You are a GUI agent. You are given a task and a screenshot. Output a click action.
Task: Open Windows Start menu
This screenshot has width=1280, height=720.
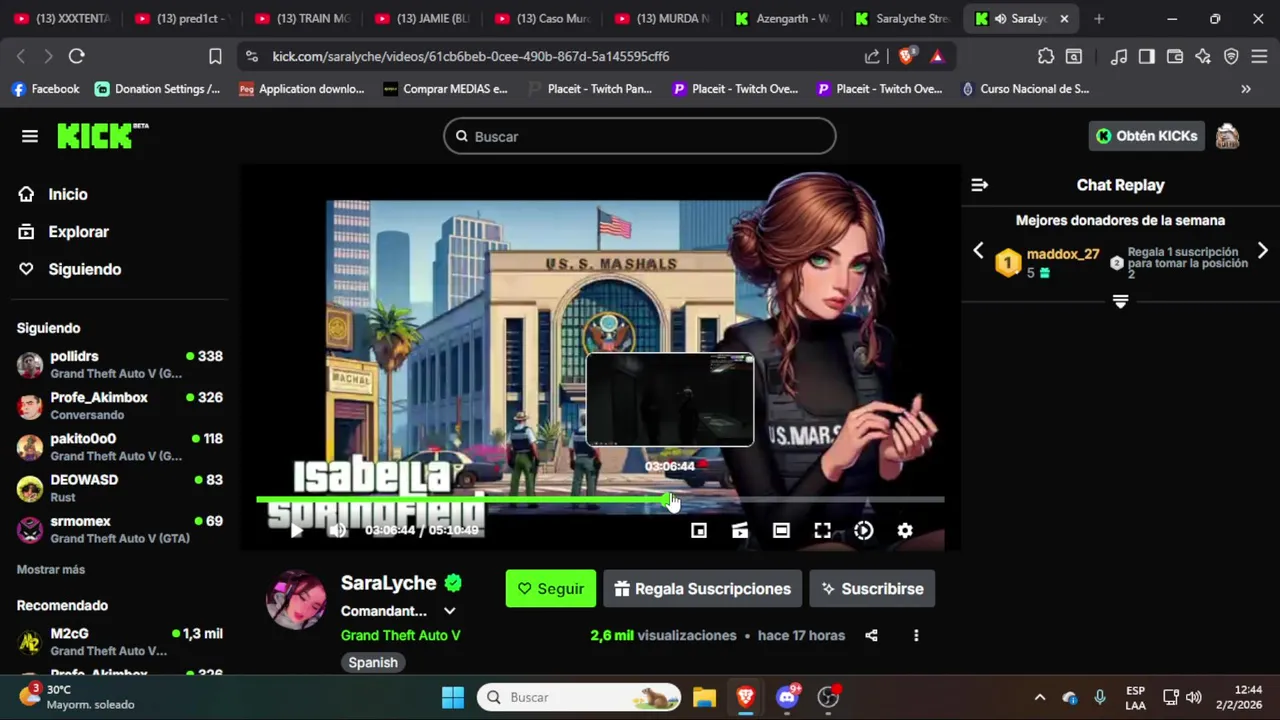[453, 697]
